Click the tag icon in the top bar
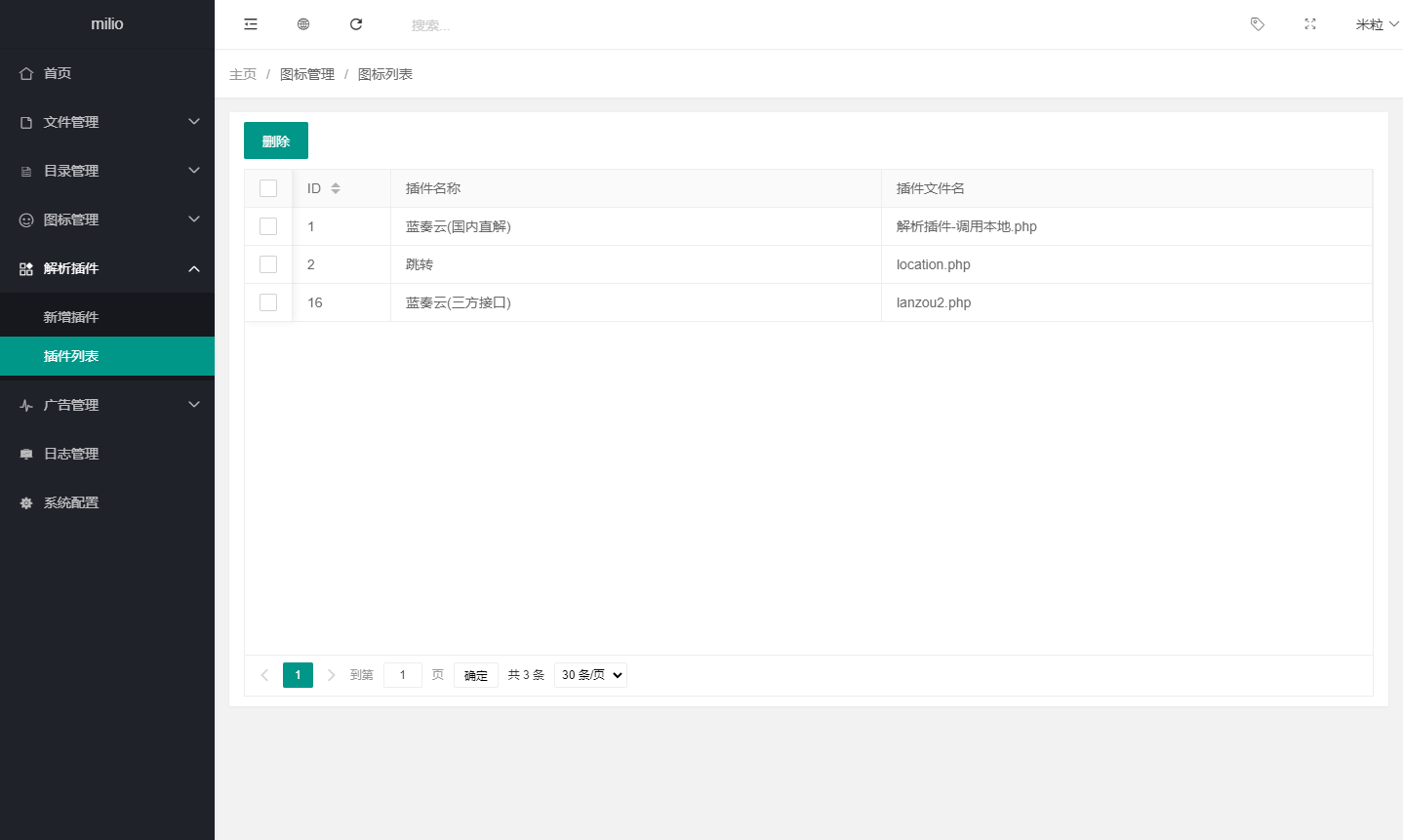The width and height of the screenshot is (1403, 840). coord(1257,23)
